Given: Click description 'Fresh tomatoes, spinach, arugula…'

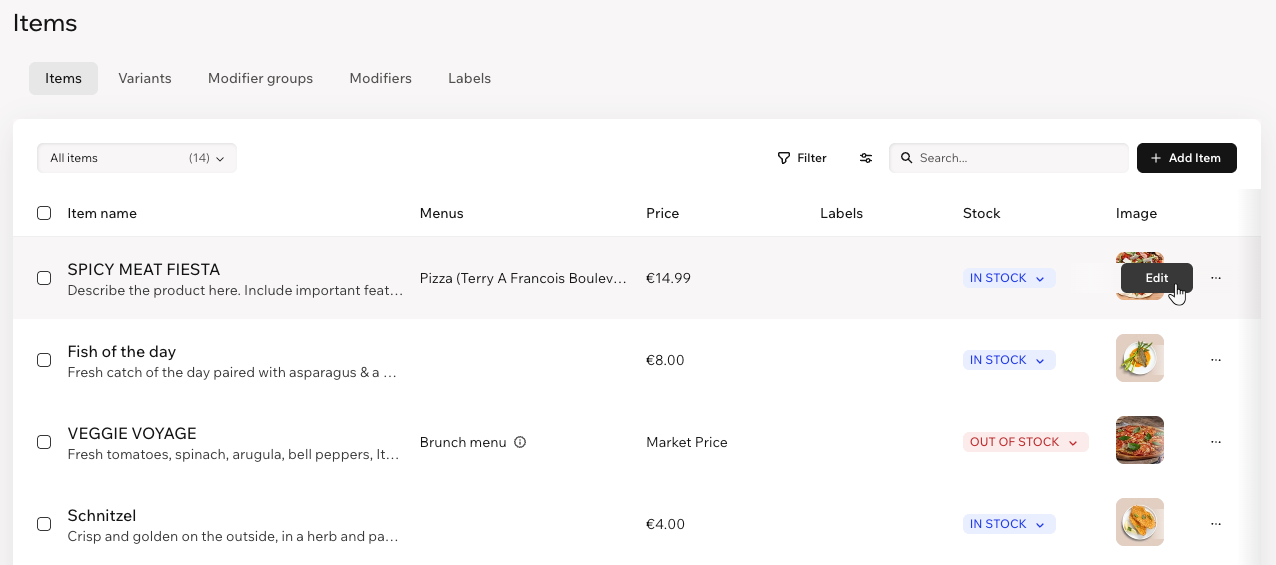Looking at the screenshot, I should (x=233, y=455).
